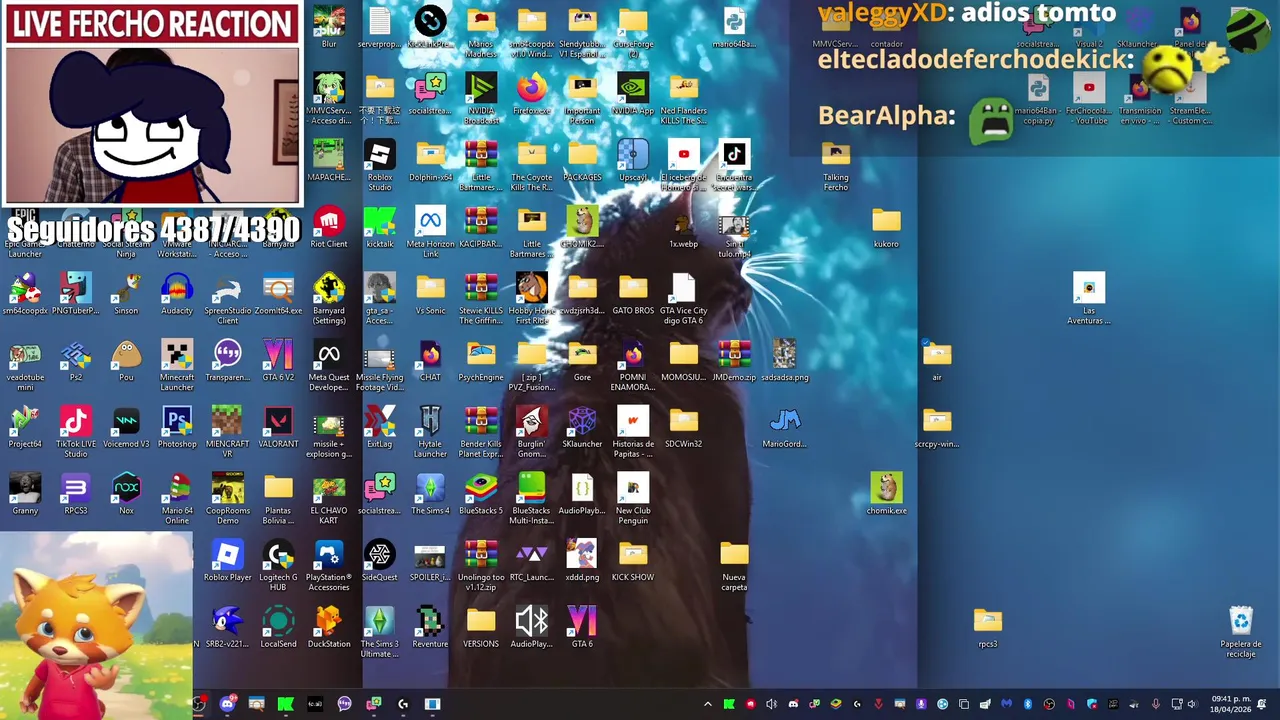Open the Meta Quest Developer Hub shortcut
The height and width of the screenshot is (720, 1280).
tap(329, 365)
